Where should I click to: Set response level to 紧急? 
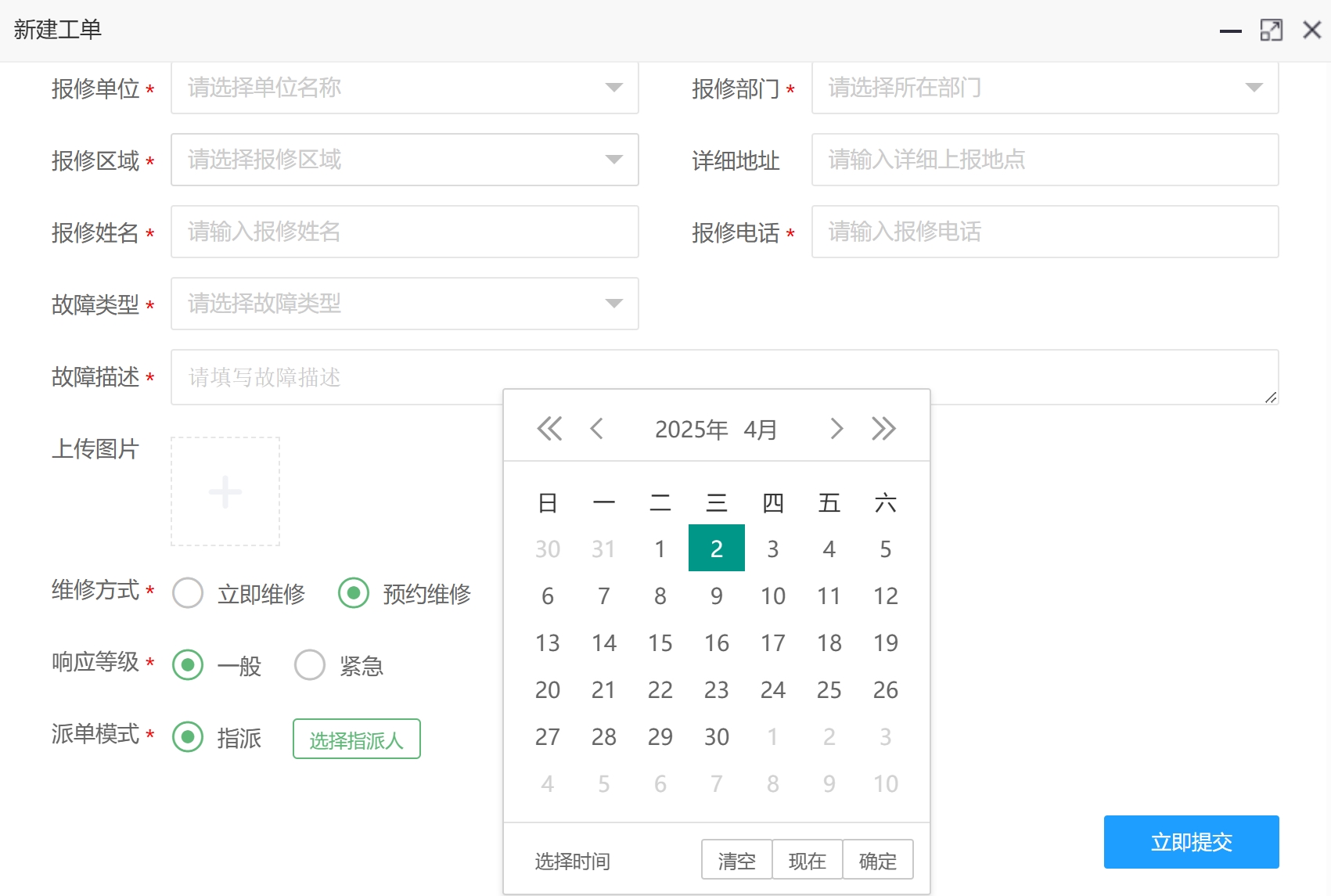click(310, 664)
